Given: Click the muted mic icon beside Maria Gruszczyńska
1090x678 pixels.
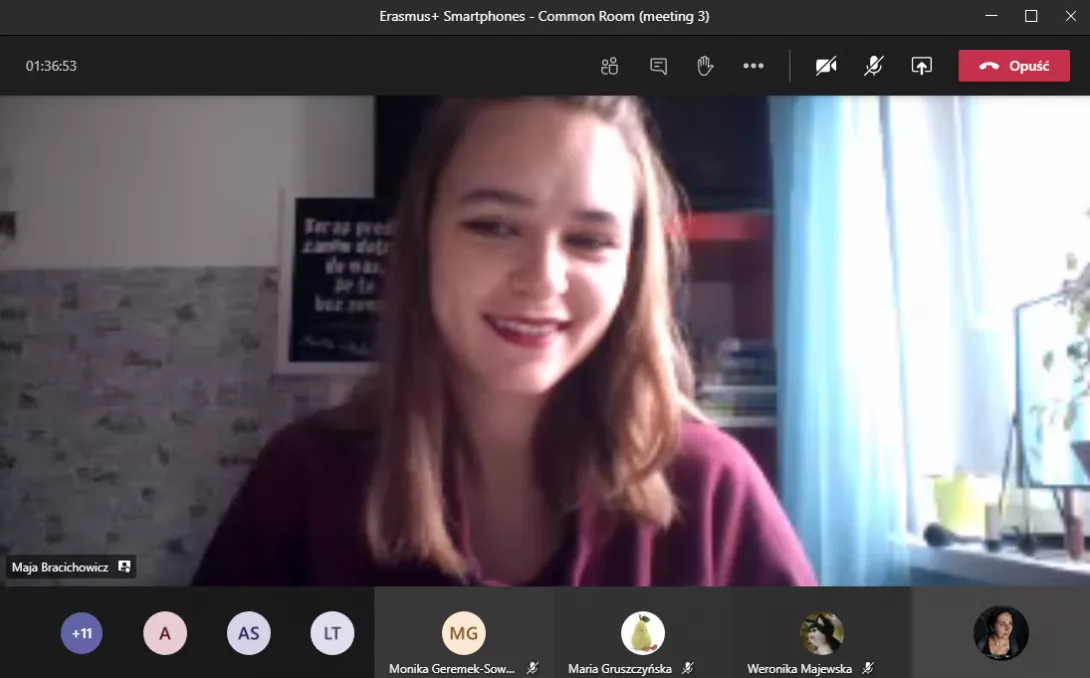Looking at the screenshot, I should [689, 668].
